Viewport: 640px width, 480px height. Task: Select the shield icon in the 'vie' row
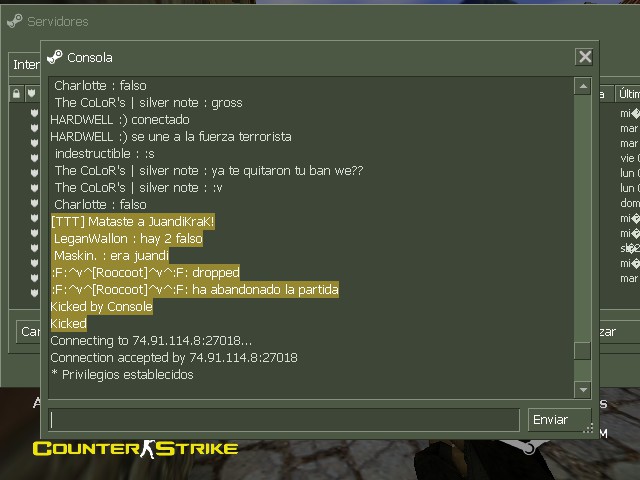(x=34, y=158)
